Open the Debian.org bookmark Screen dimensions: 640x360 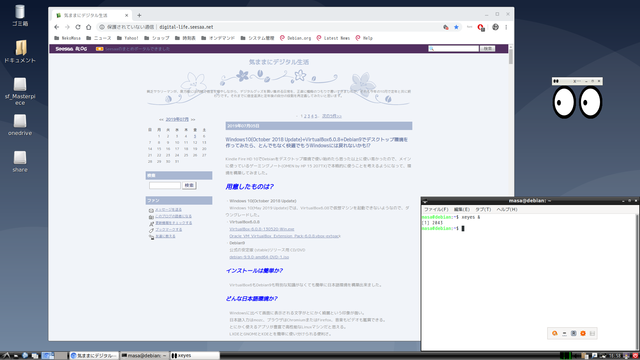(x=295, y=38)
